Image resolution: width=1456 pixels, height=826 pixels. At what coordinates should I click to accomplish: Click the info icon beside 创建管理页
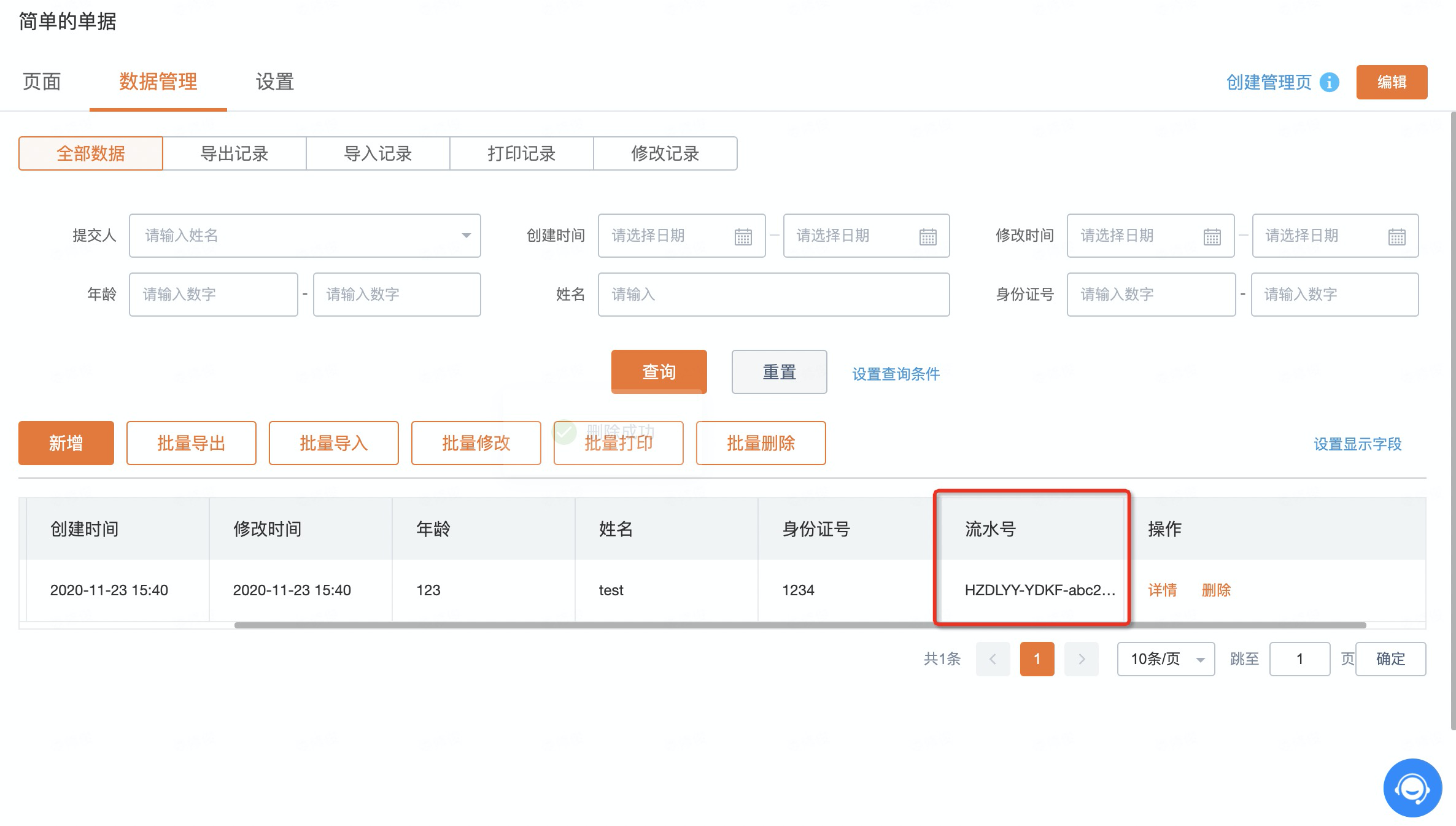[1330, 82]
